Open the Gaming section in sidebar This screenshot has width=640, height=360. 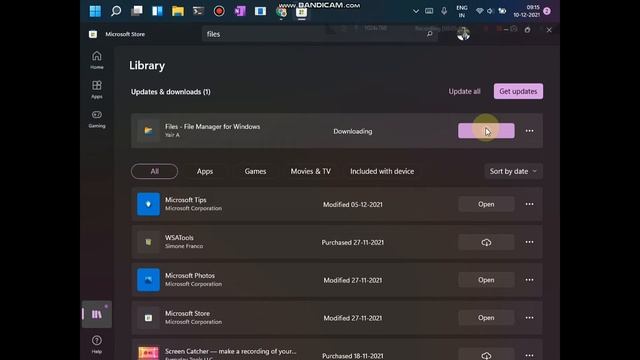point(97,118)
